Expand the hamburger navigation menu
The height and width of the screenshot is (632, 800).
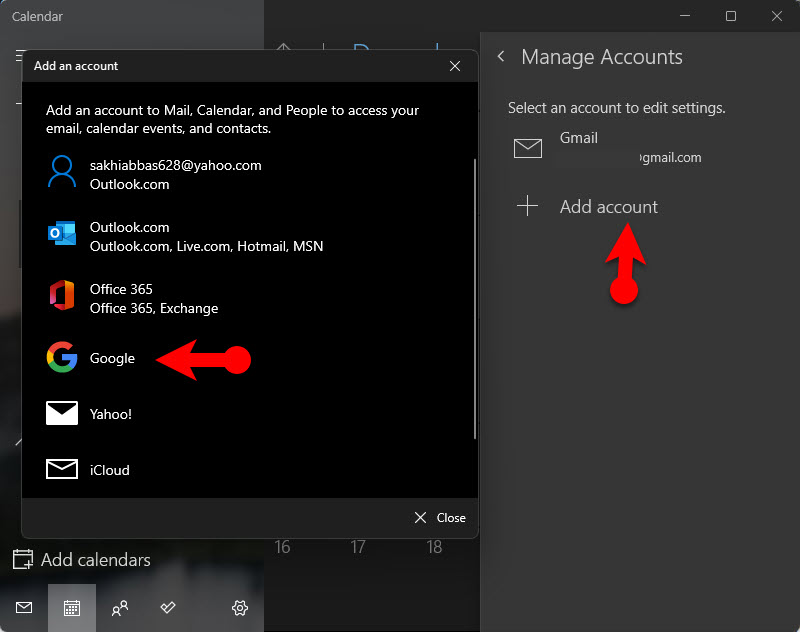pos(17,56)
